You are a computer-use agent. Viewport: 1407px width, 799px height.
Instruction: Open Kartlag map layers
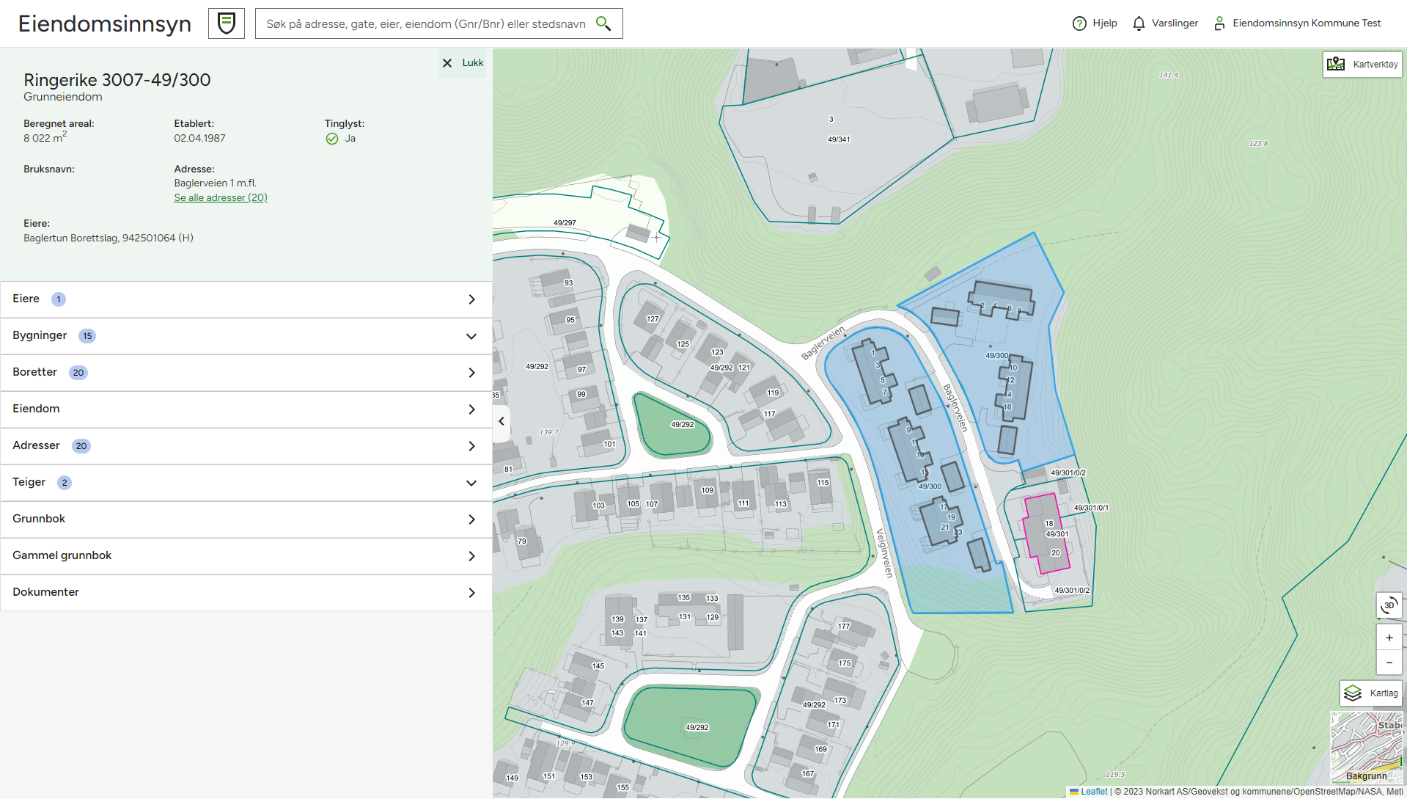(x=1371, y=693)
